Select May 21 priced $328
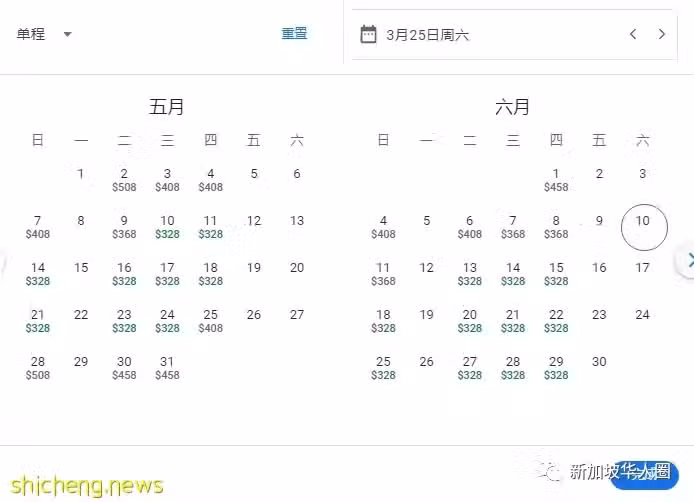The image size is (694, 502). (38, 321)
